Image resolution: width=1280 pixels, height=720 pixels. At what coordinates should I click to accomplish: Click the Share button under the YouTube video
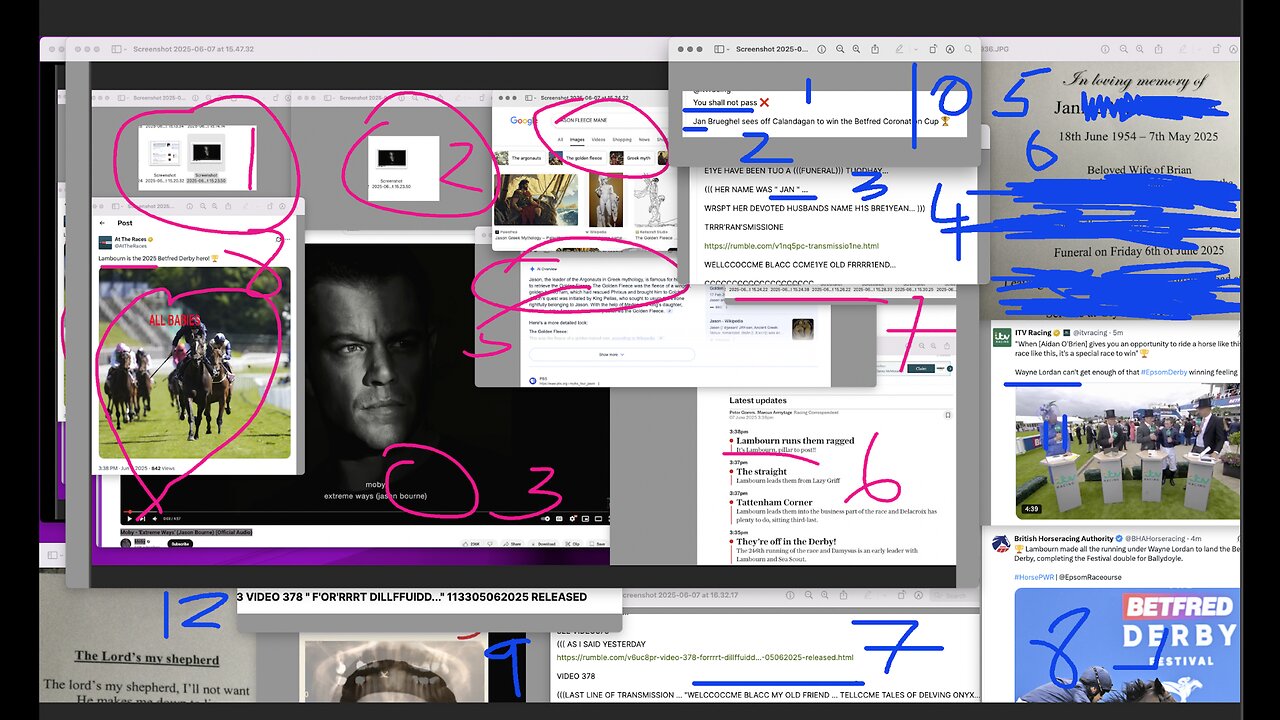[x=512, y=544]
